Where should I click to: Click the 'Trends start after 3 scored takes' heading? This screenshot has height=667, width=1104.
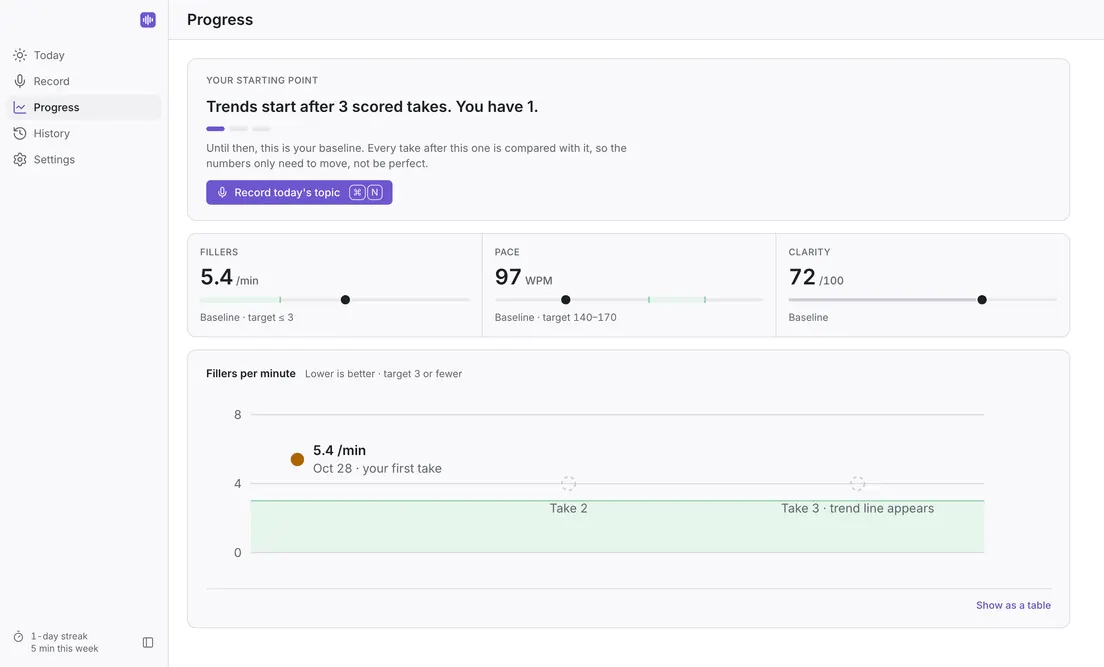coord(372,106)
